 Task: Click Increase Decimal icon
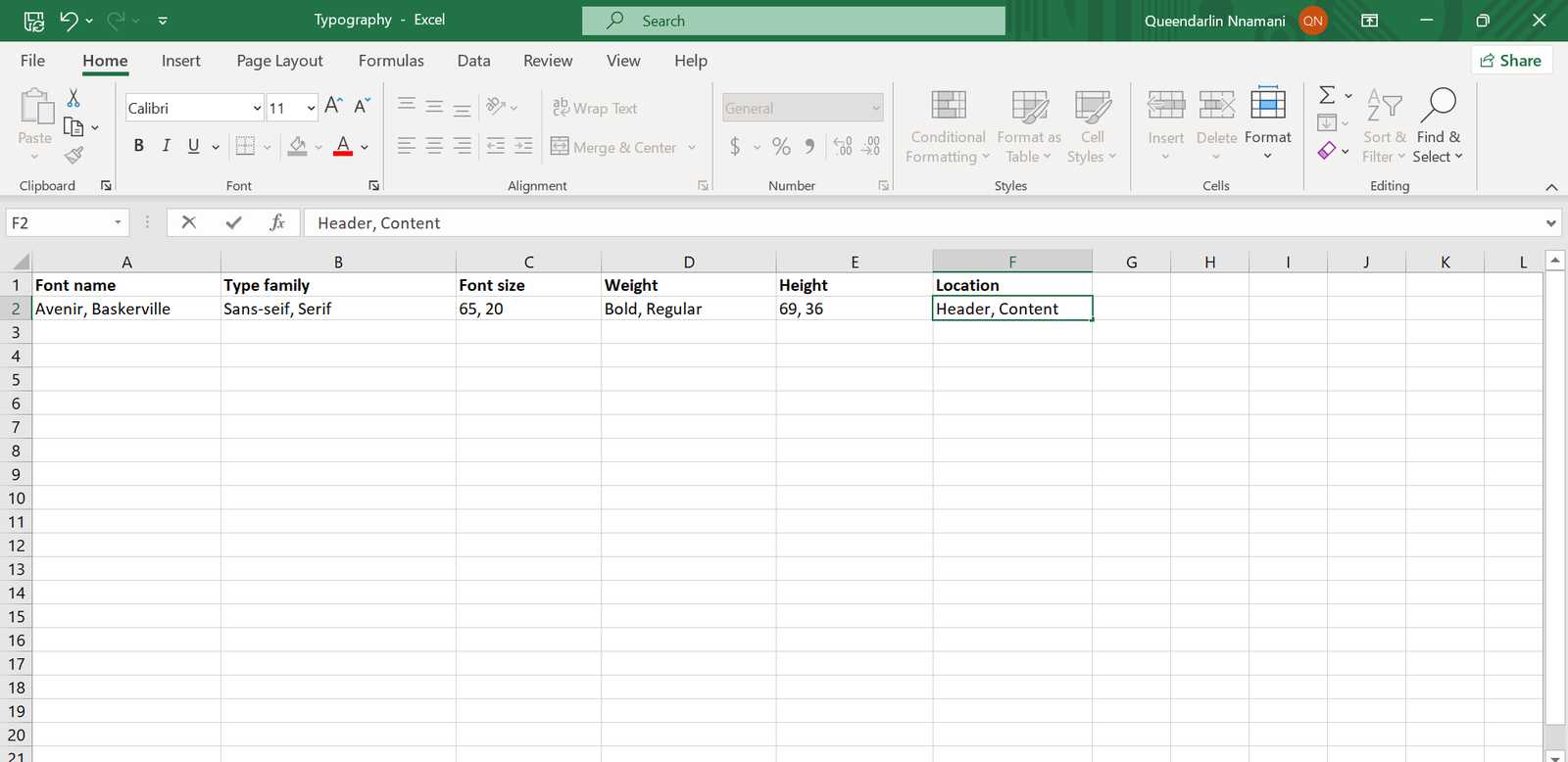point(843,147)
